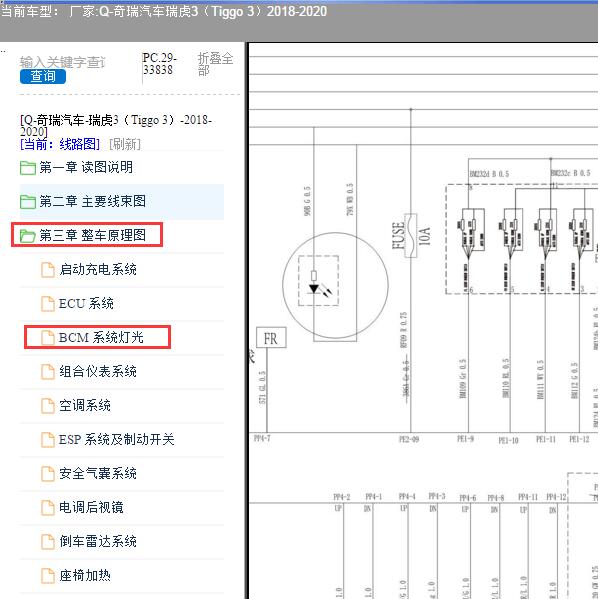Click the PP4-8 connector label

point(496,498)
